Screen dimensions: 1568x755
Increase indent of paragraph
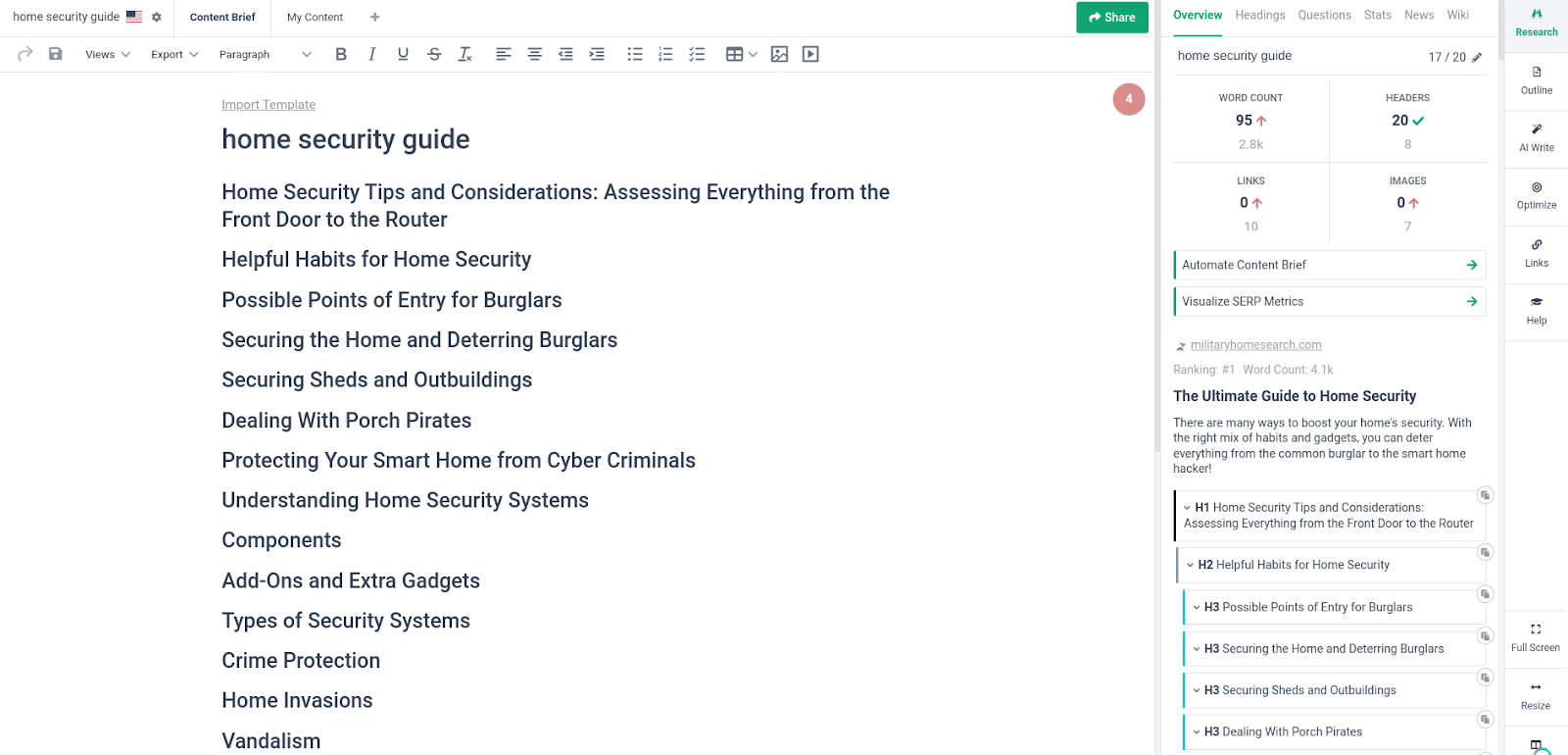(597, 54)
